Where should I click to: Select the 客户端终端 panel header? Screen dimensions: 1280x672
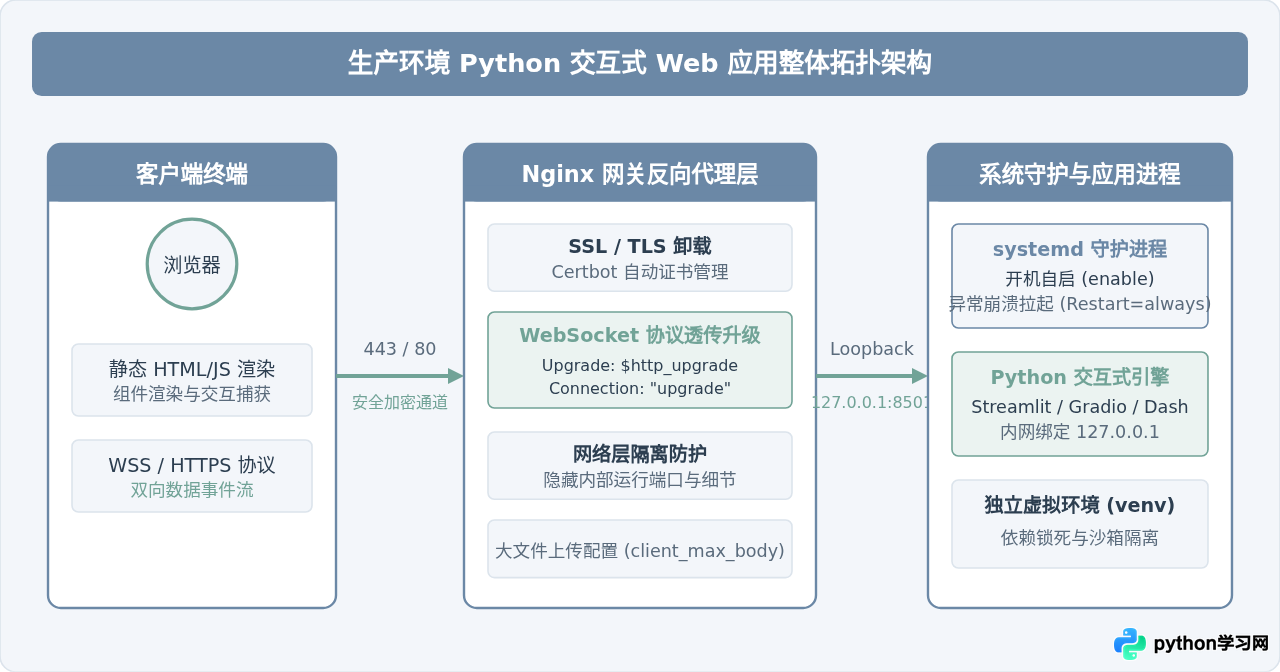pos(192,173)
